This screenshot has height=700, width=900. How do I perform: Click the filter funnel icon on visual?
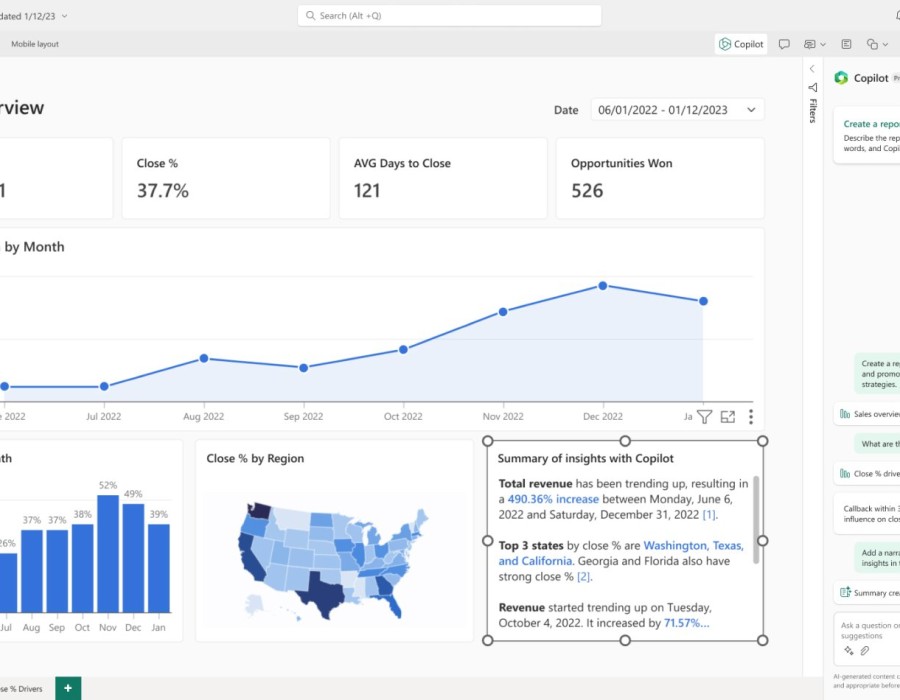(704, 417)
